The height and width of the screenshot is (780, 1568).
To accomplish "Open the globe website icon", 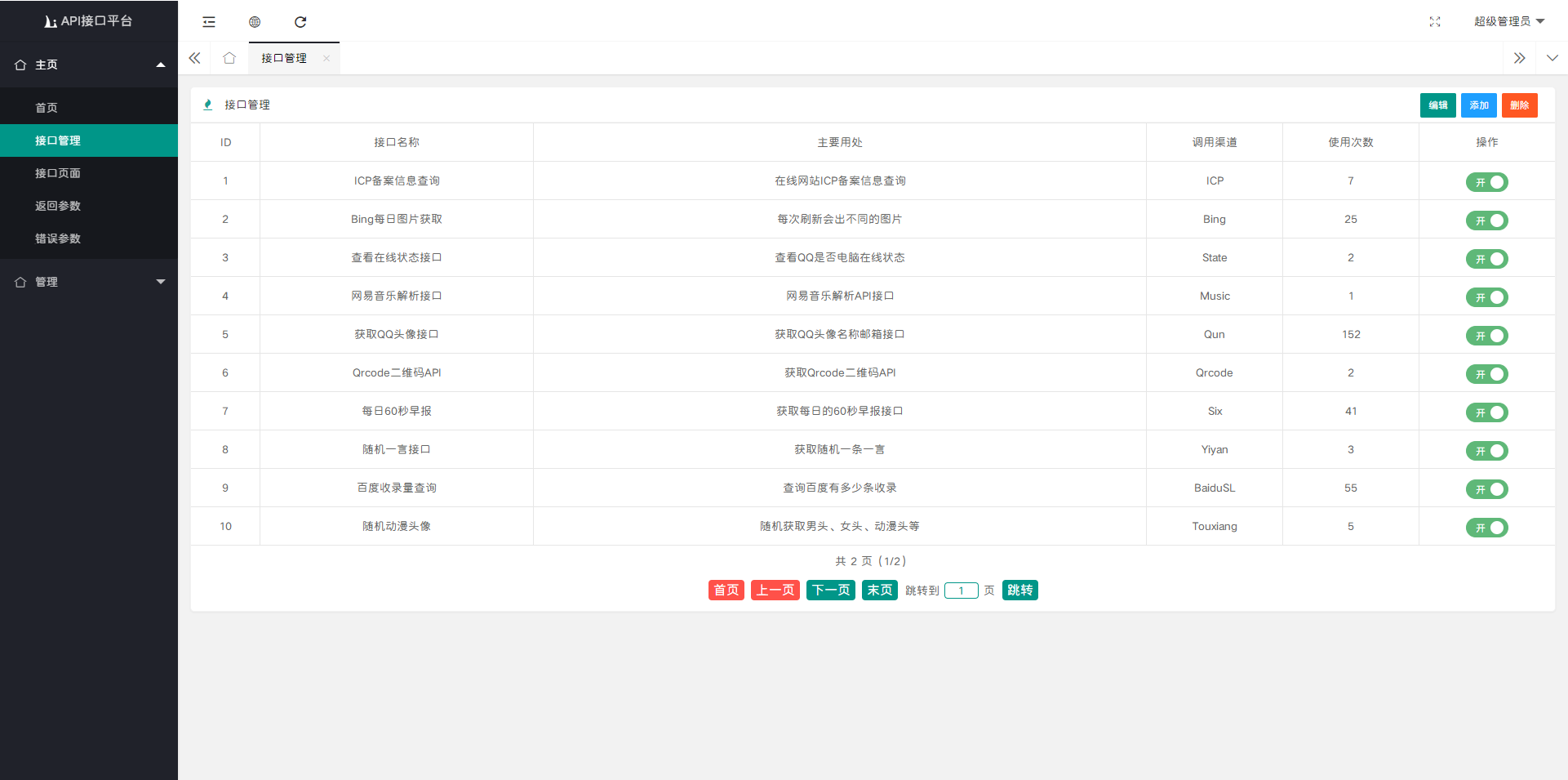I will pos(255,22).
